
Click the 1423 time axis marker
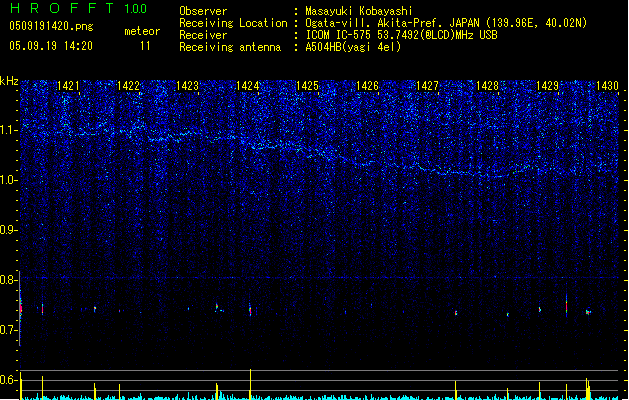[187, 86]
